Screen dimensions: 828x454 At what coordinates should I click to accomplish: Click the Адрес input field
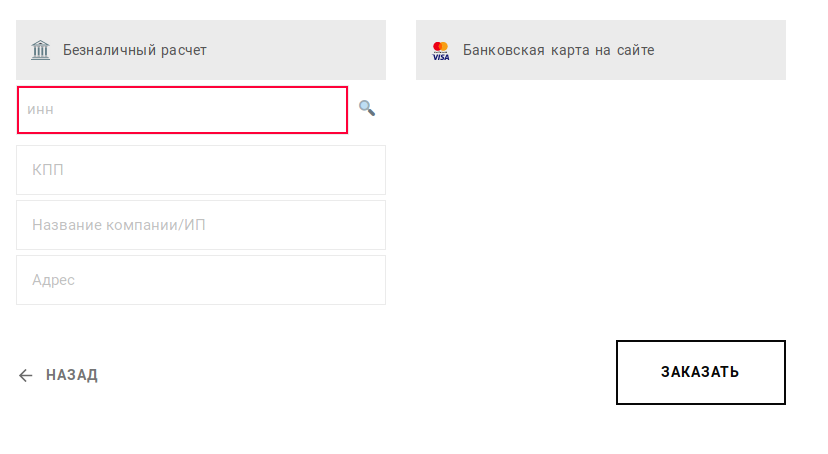coord(201,280)
